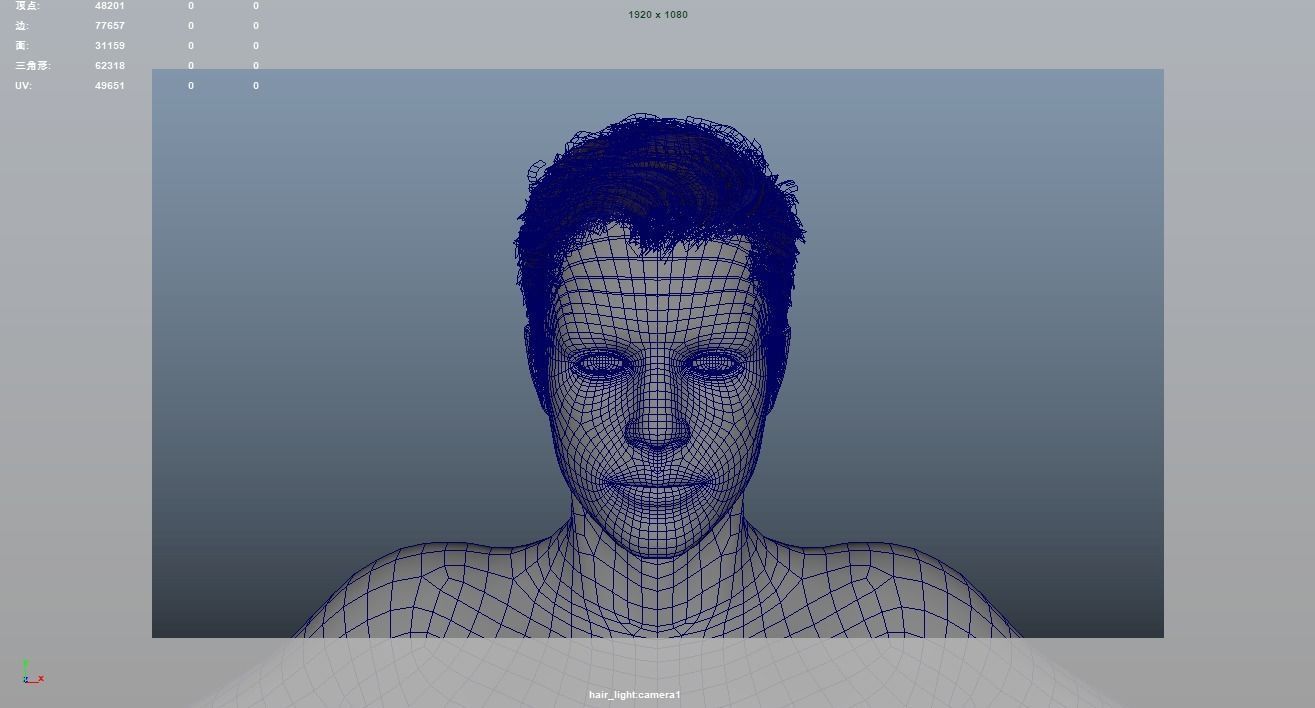Click the '顶点:' vertex count label
Viewport: 1315px width, 708px height.
[x=27, y=6]
